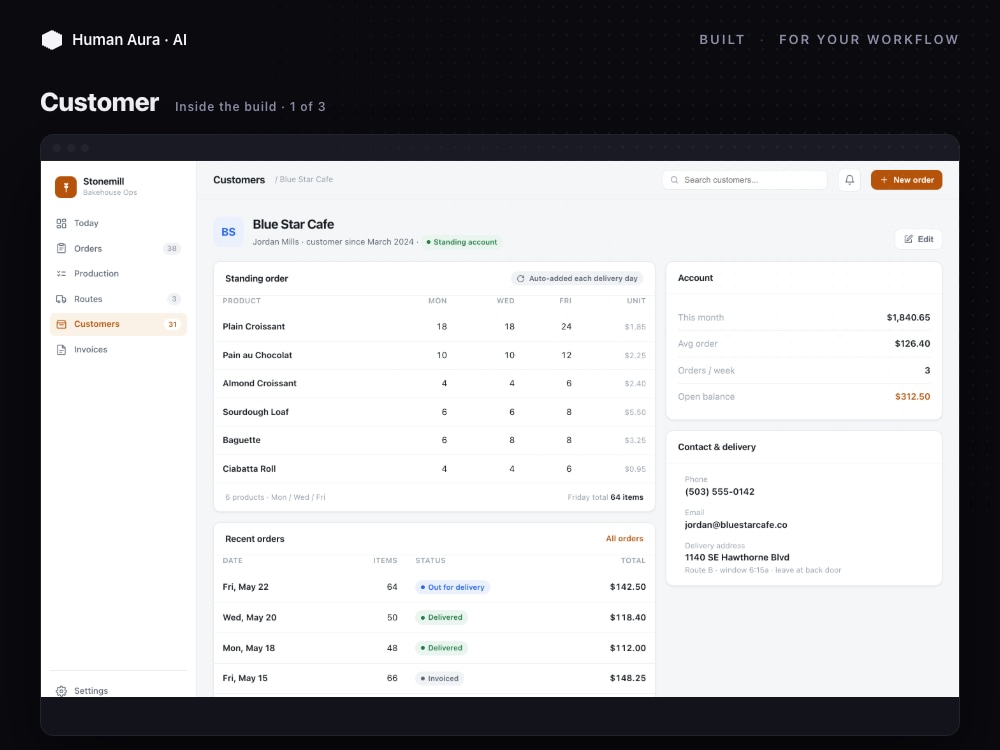Screen dimensions: 1000x750
Task: Click the Routes count badge 3
Action: tap(174, 299)
